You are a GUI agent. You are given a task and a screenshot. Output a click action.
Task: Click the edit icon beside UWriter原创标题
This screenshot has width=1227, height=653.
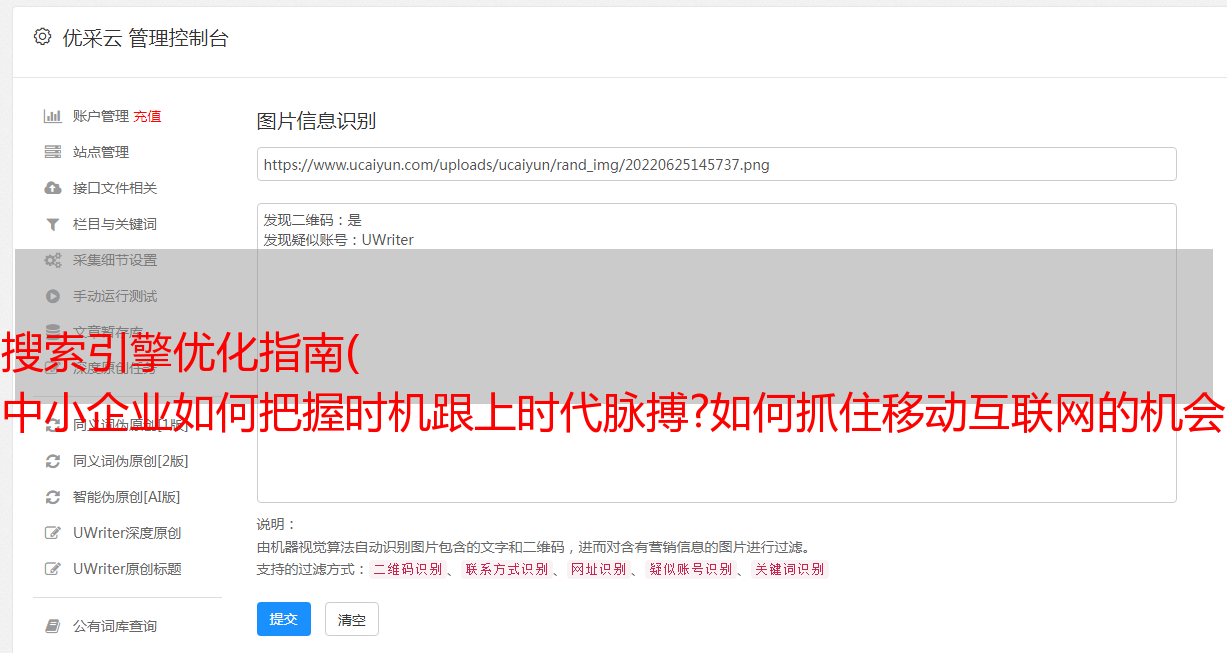(x=53, y=569)
